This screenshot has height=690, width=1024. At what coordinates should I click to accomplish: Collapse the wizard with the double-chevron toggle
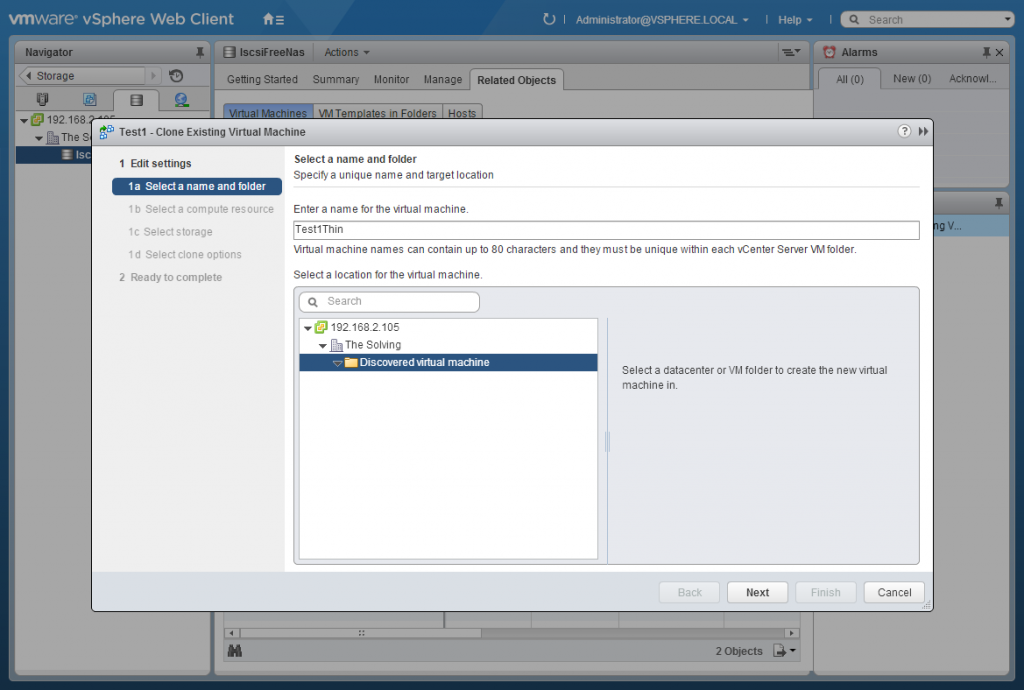921,130
